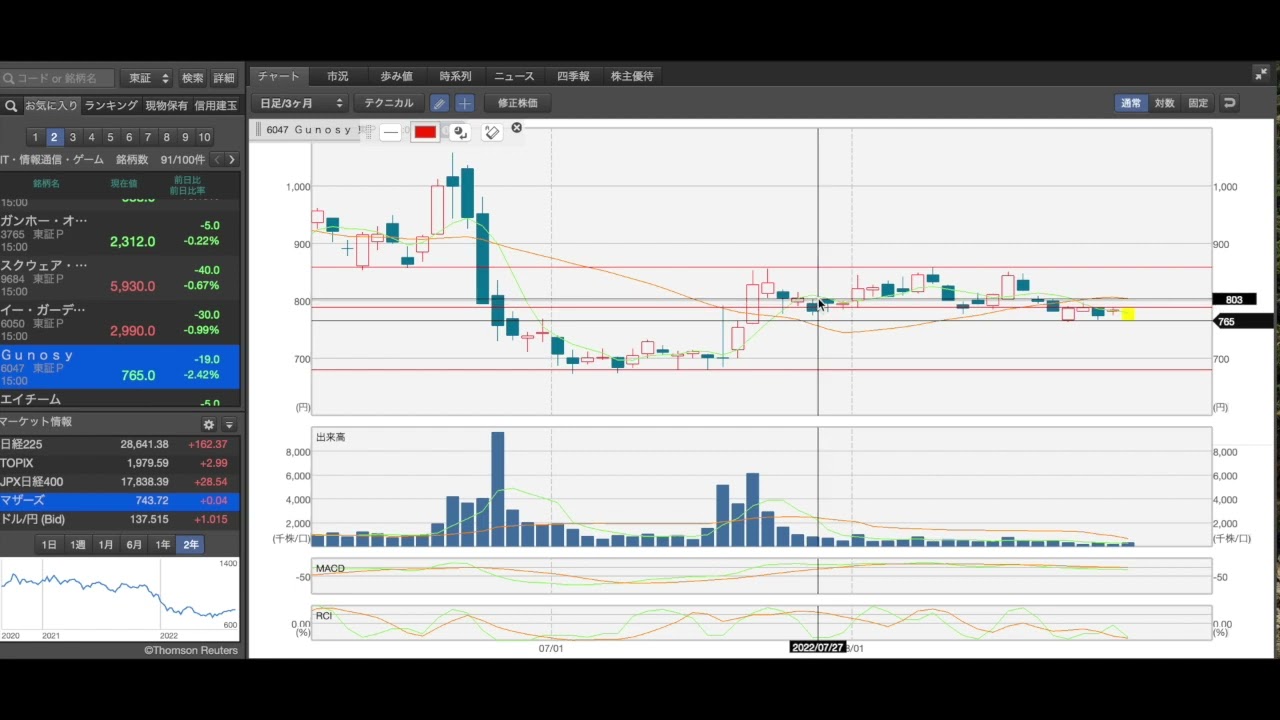The width and height of the screenshot is (1280, 720).
Task: Go to next watchlist page arrow
Action: tap(232, 160)
